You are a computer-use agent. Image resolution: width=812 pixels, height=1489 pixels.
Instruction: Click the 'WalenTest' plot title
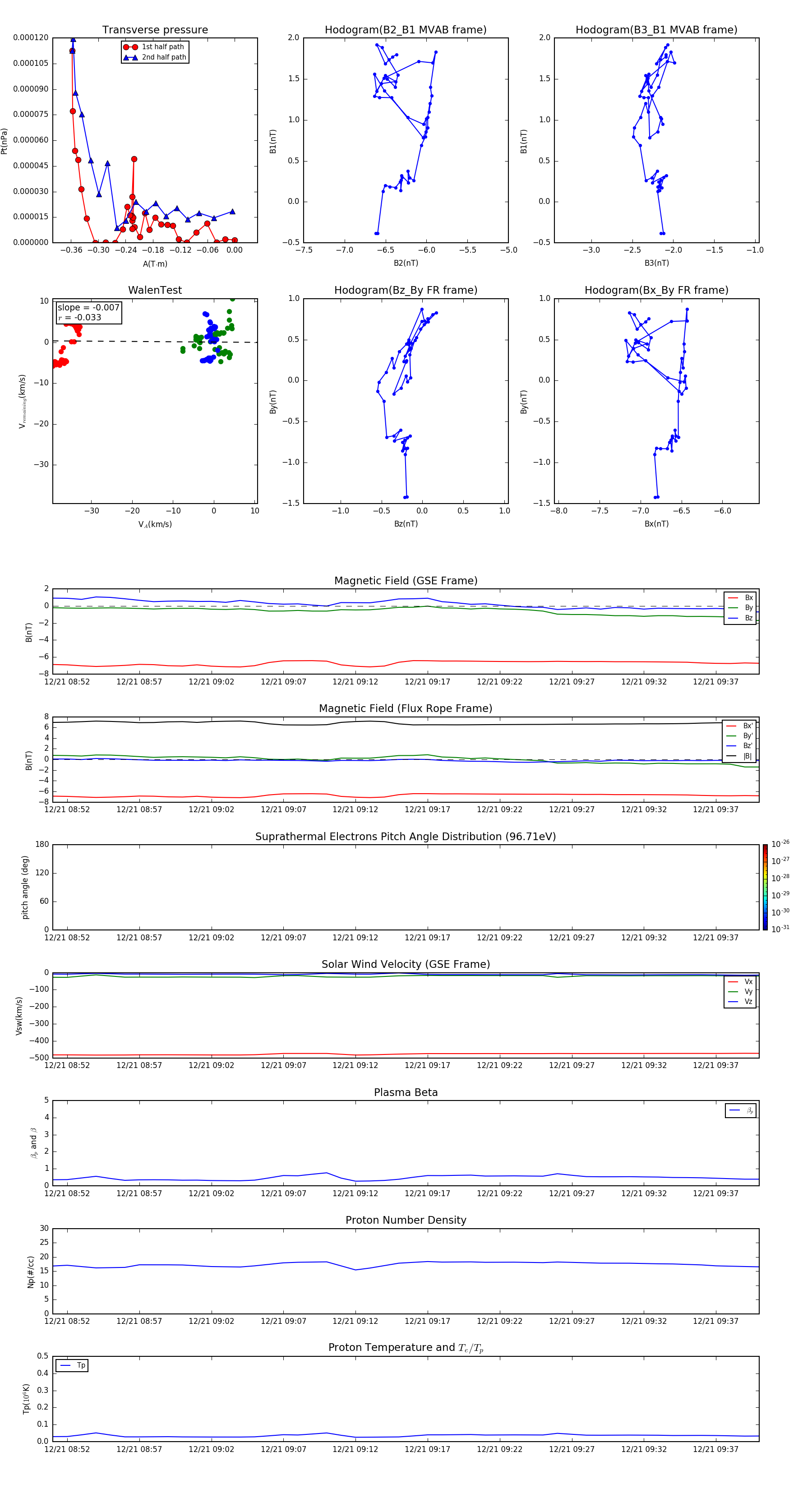[x=155, y=290]
